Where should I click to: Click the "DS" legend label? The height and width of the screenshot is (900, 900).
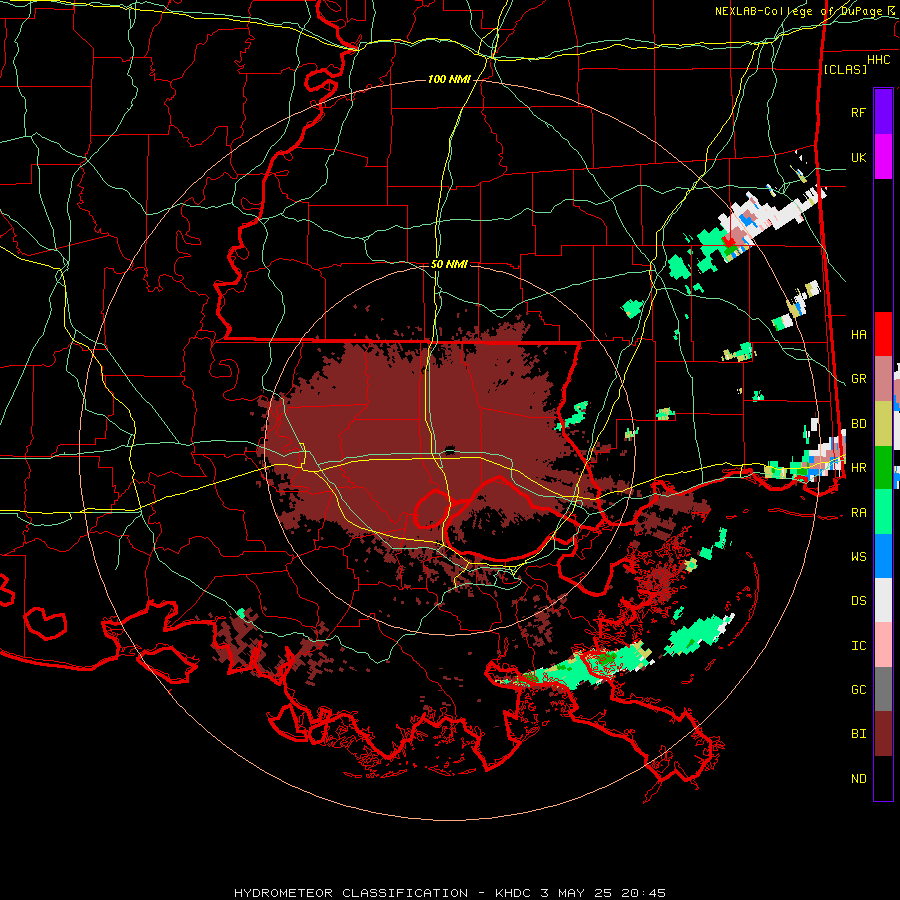coord(858,601)
